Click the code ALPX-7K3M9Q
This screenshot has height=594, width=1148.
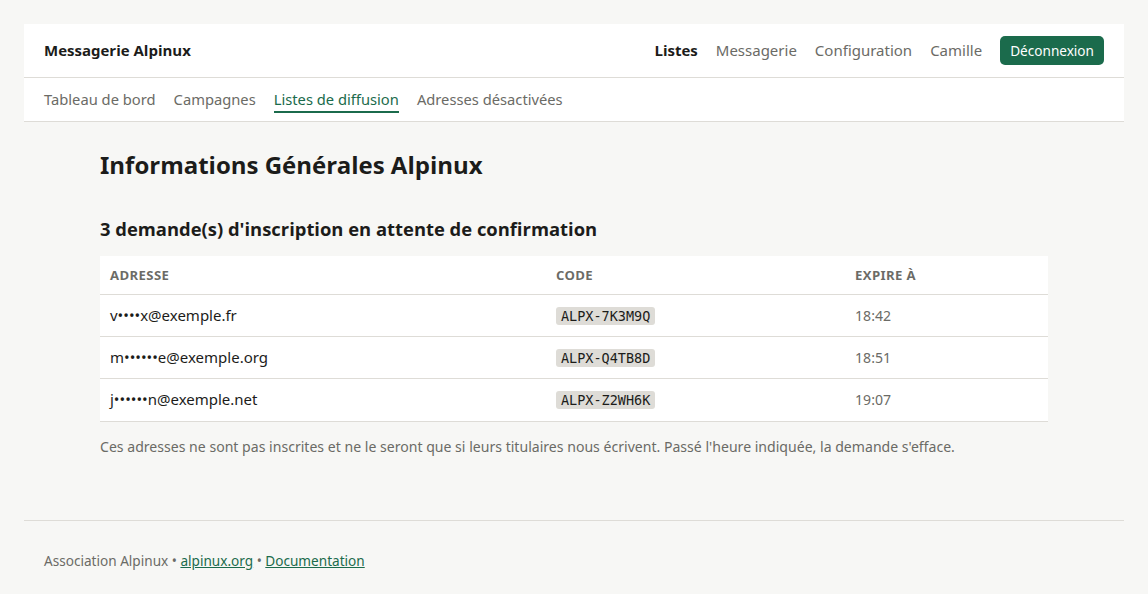(605, 316)
